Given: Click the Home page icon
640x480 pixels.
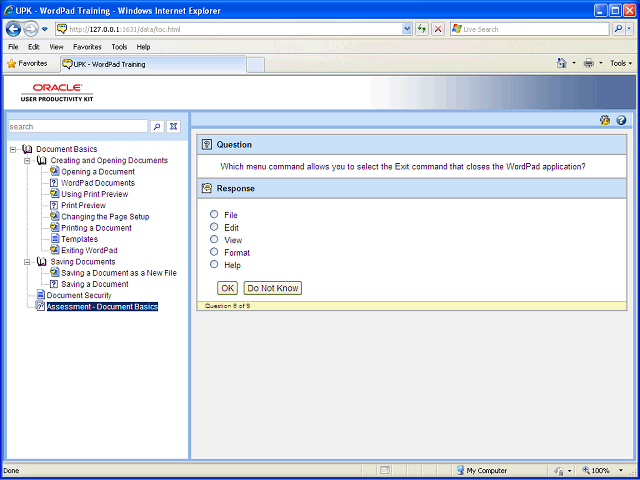Looking at the screenshot, I should point(562,63).
